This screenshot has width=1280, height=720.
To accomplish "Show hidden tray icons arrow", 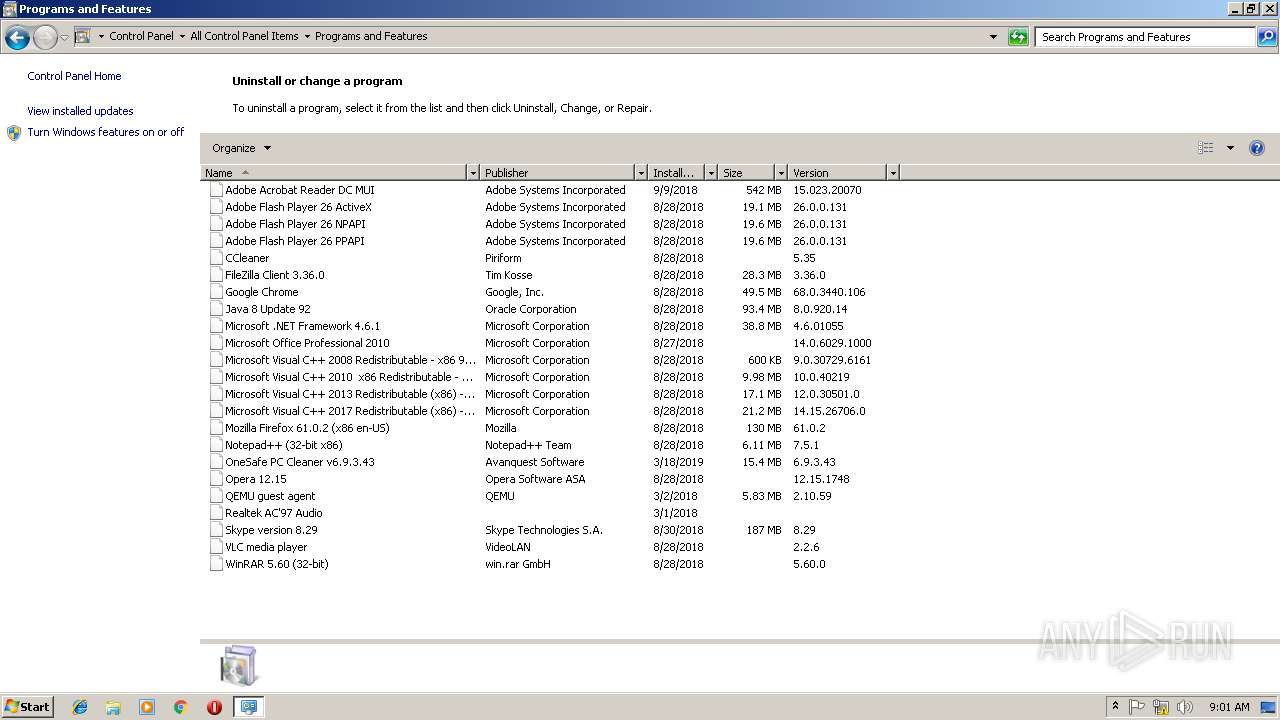I will (1115, 706).
